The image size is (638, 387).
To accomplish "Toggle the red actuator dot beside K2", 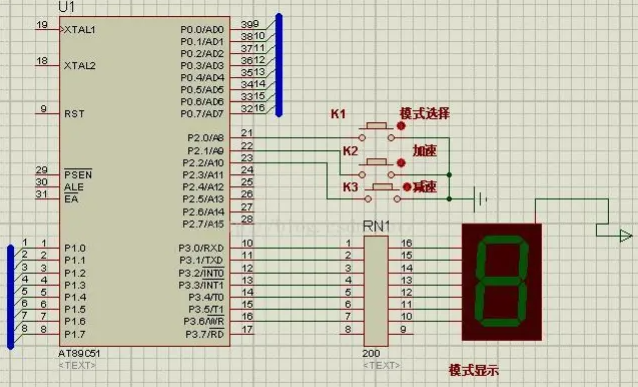I will pos(401,163).
